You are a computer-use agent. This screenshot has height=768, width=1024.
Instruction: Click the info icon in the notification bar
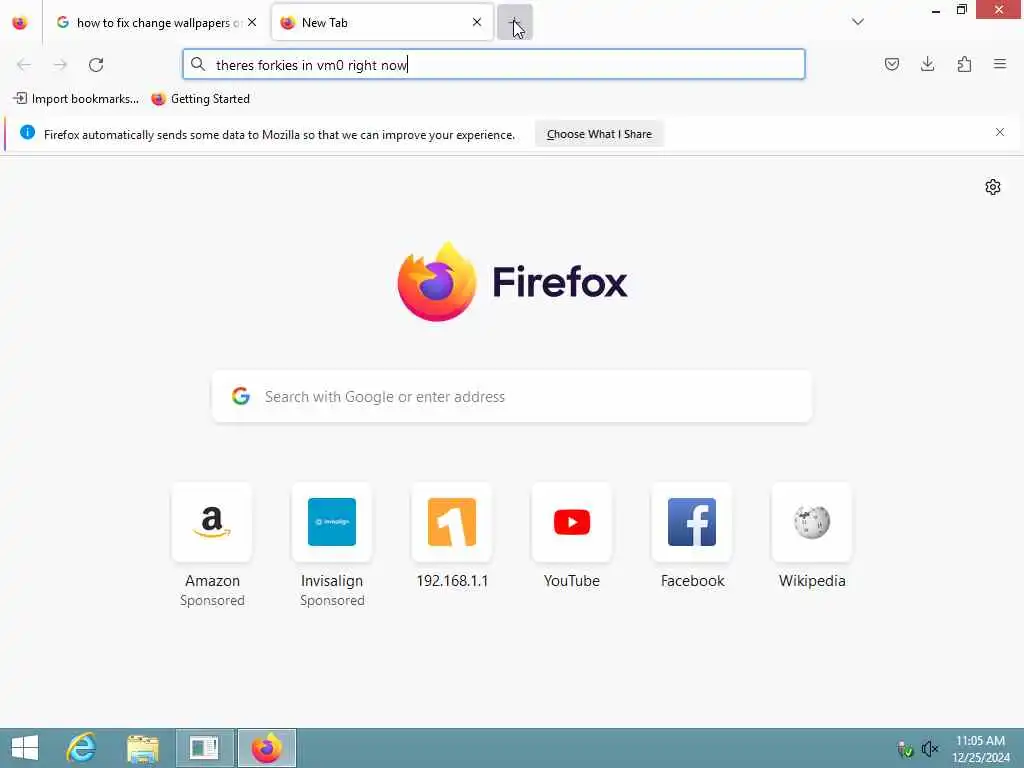(x=27, y=133)
